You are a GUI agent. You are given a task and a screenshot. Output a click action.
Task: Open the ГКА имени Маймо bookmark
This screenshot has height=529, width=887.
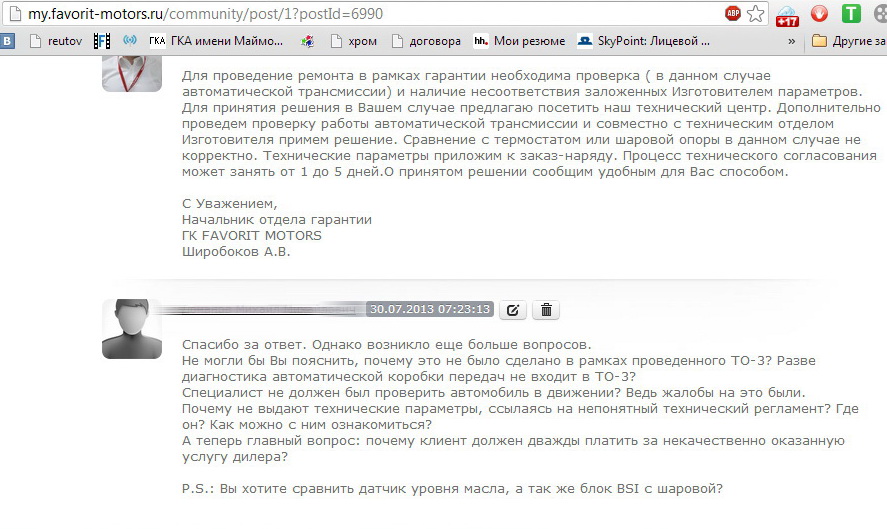pos(216,41)
